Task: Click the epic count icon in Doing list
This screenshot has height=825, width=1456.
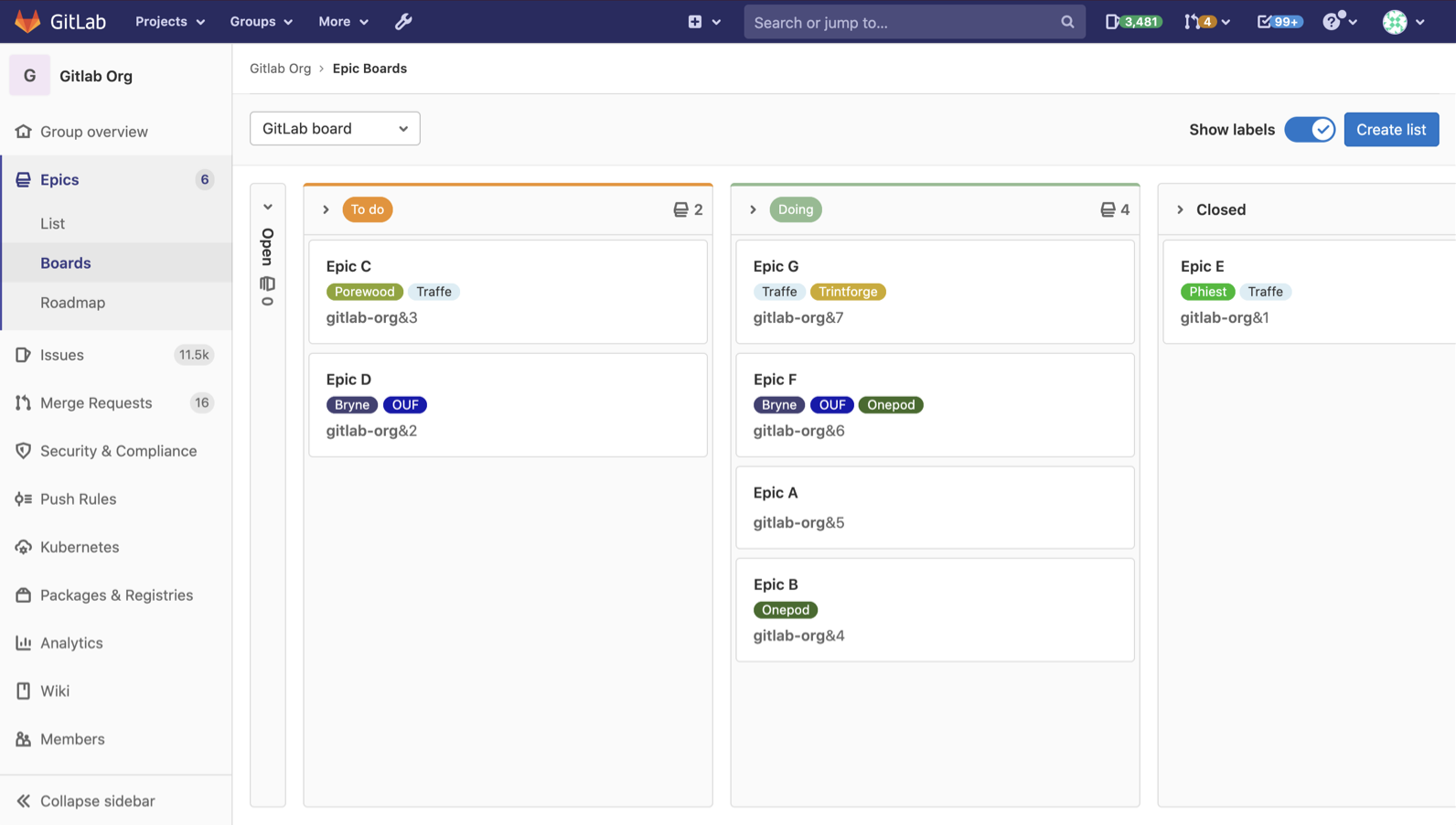Action: tap(1108, 209)
